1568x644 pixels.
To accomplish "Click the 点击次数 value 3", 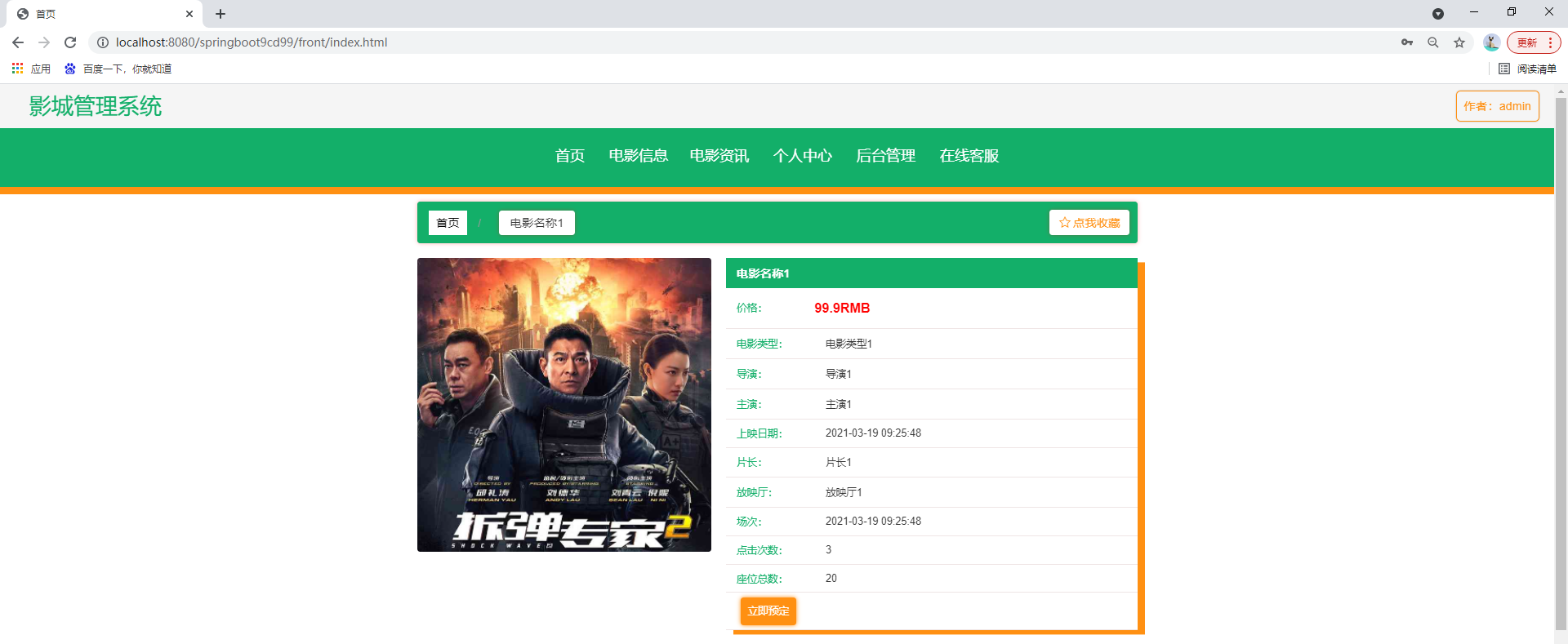I will [x=828, y=549].
